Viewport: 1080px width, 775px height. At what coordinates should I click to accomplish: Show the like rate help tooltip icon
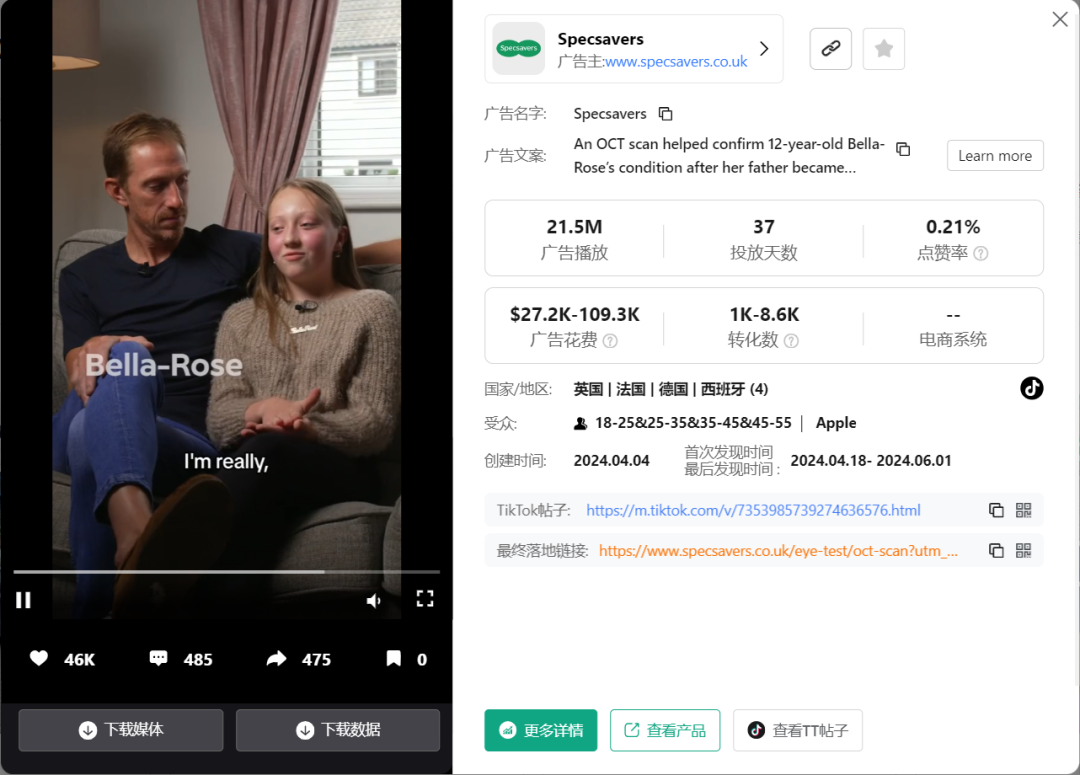coord(981,254)
